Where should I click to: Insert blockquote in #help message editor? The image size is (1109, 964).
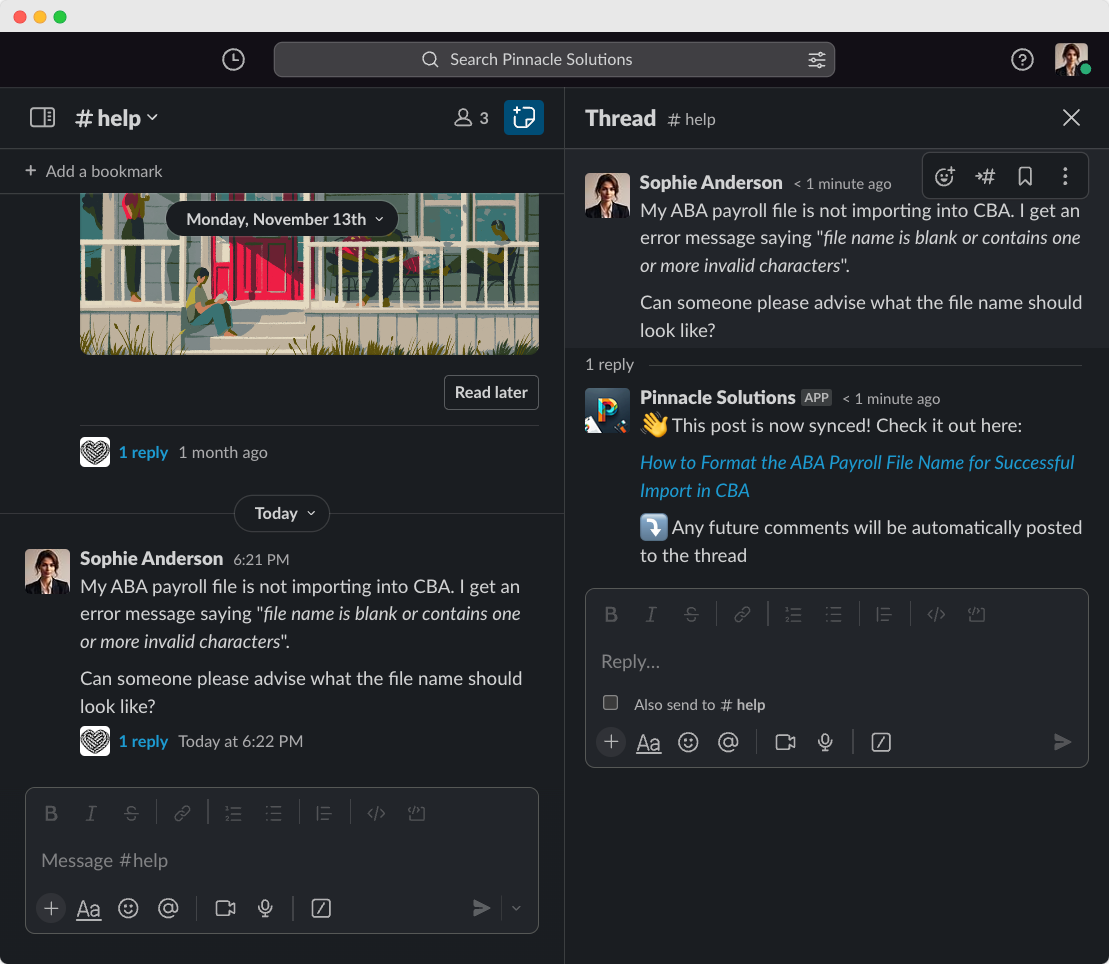coord(324,814)
